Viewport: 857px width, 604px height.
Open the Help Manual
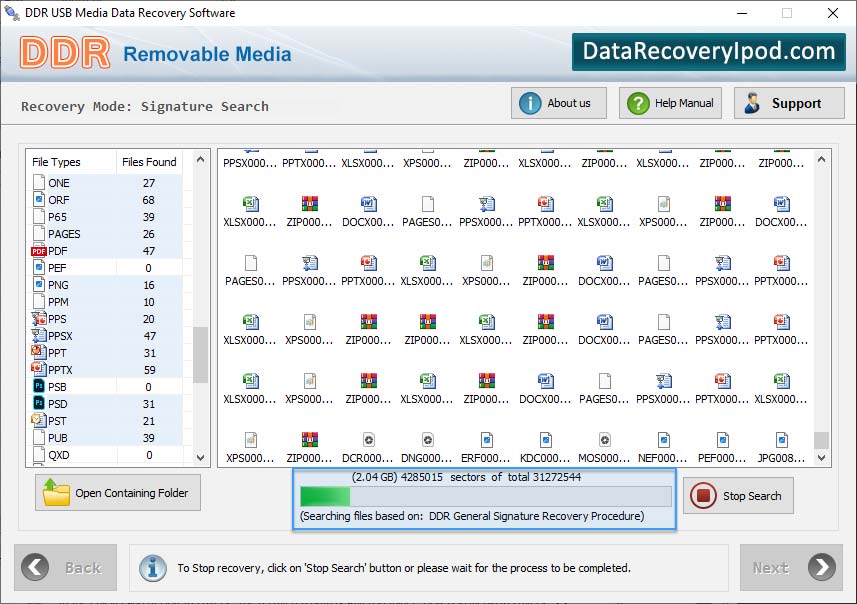click(670, 103)
